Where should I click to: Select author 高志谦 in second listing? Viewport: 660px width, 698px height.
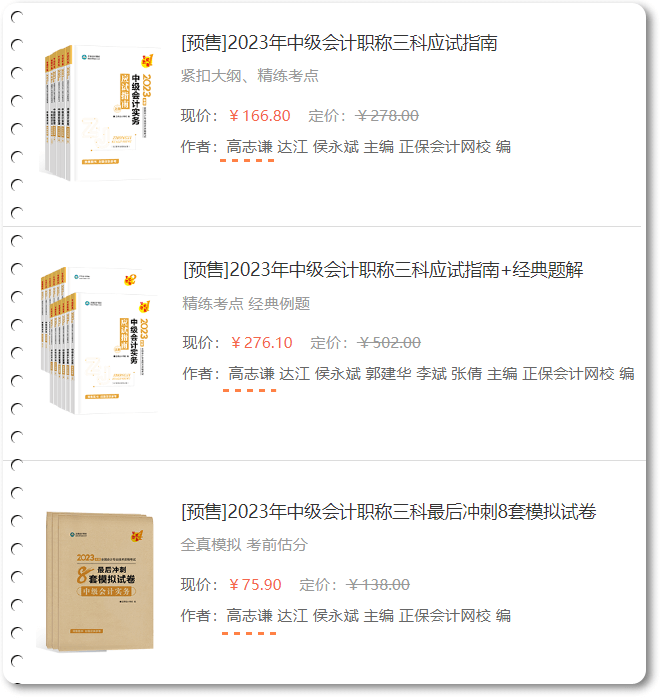[251, 373]
